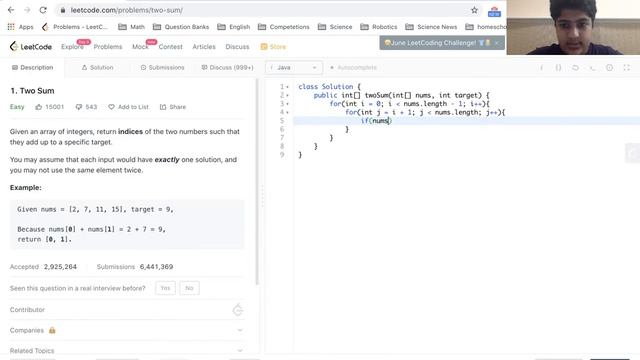
Task: Open Explore in the top nav
Action: pyautogui.click(x=72, y=47)
